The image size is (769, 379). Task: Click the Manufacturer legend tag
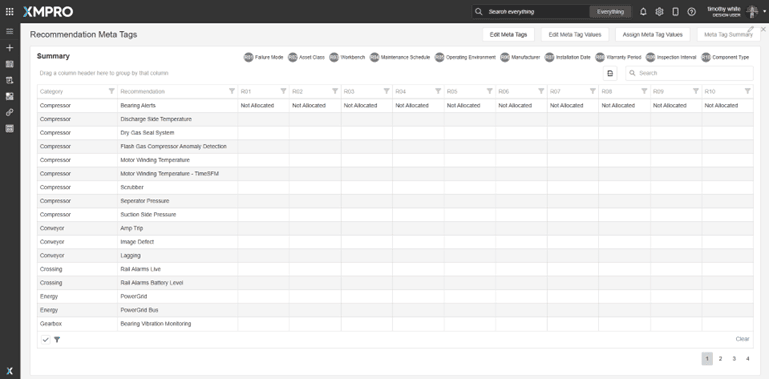[x=520, y=57]
